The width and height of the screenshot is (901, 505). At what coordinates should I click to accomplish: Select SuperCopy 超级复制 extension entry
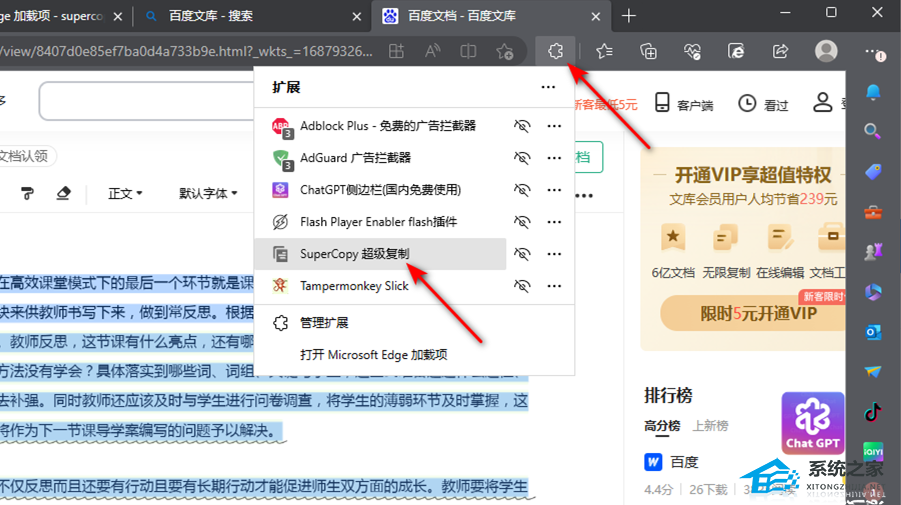coord(380,253)
